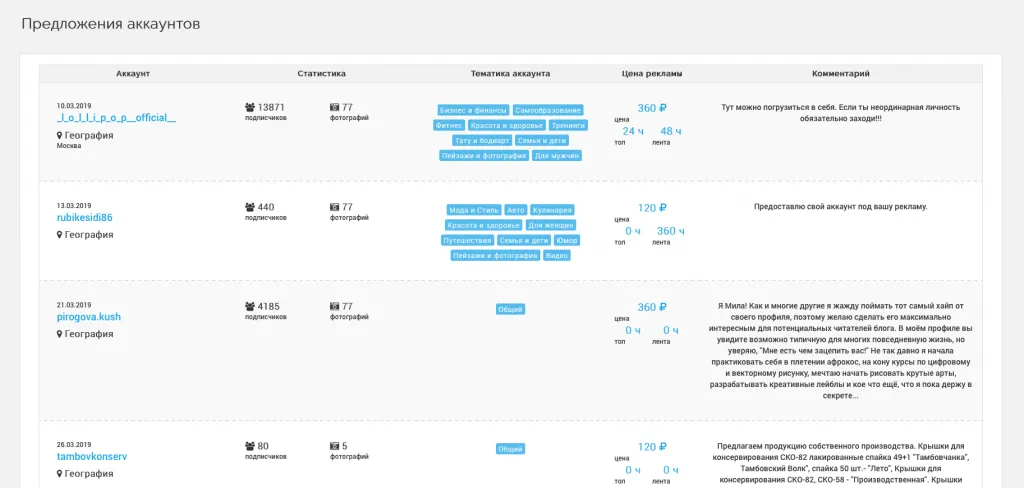Click the Тематика аккаунта column header
The image size is (1024, 488).
click(x=510, y=74)
